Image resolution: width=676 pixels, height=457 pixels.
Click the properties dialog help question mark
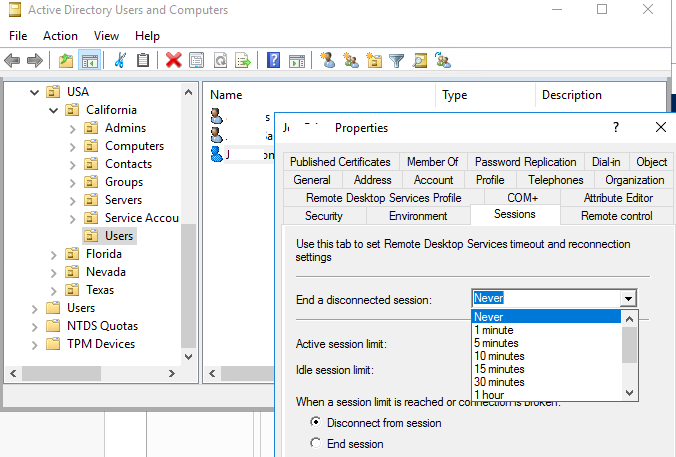click(615, 127)
